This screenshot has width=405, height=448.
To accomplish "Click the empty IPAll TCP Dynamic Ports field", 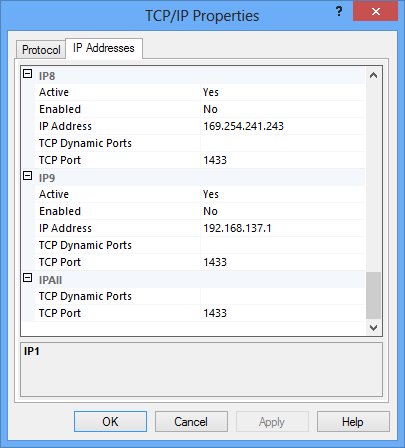I will 283,296.
